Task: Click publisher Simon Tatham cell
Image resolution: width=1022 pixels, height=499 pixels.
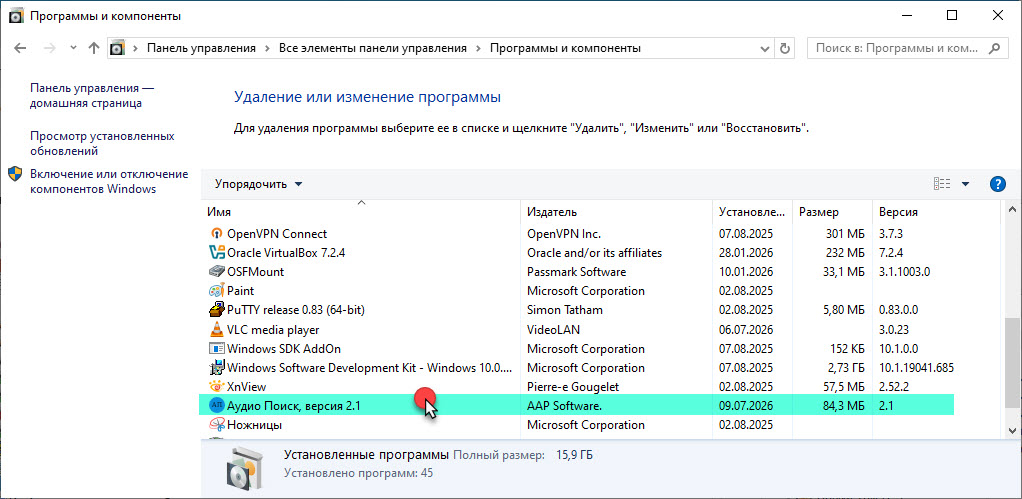Action: click(x=564, y=310)
